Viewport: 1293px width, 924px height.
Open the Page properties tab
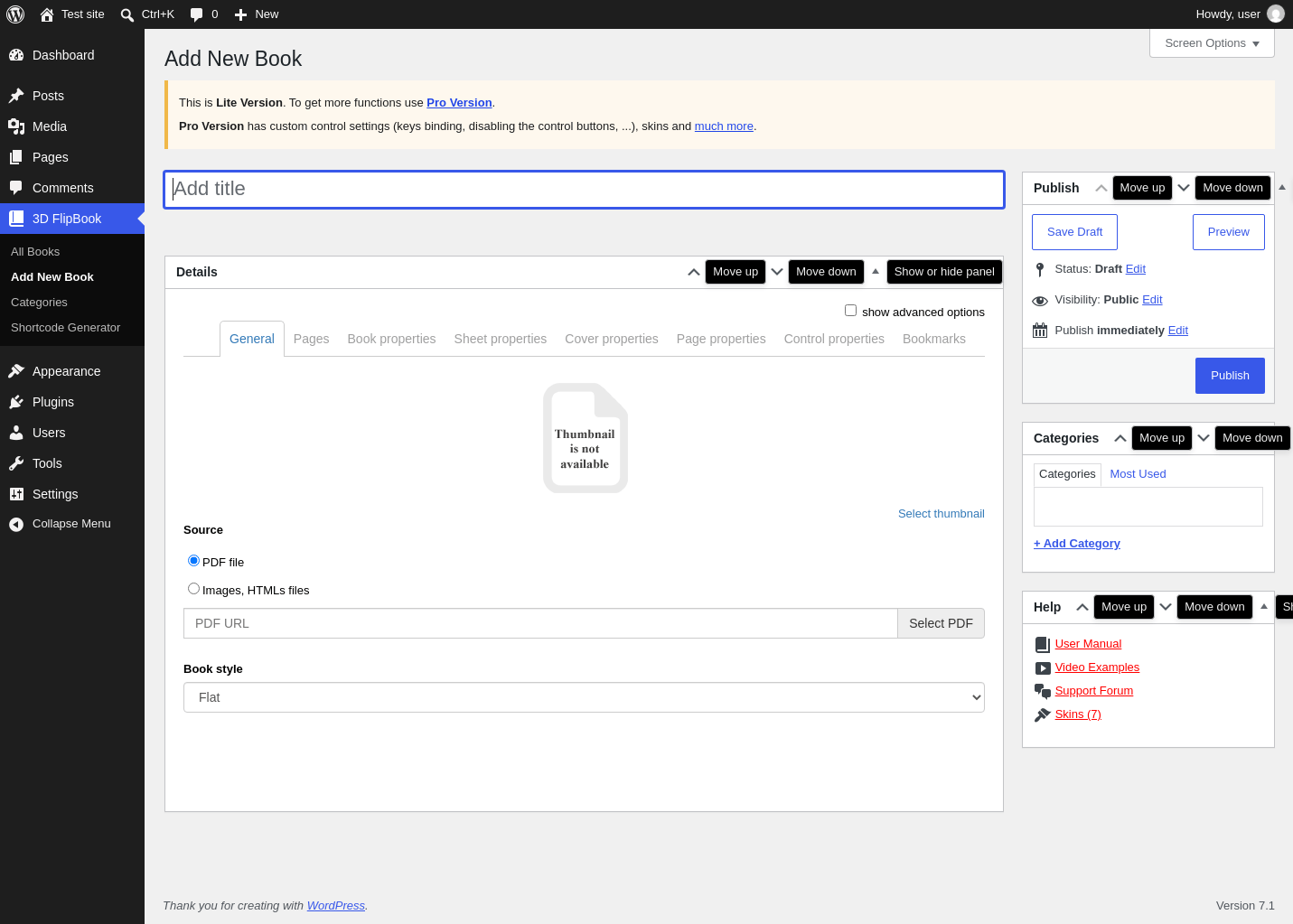click(721, 339)
